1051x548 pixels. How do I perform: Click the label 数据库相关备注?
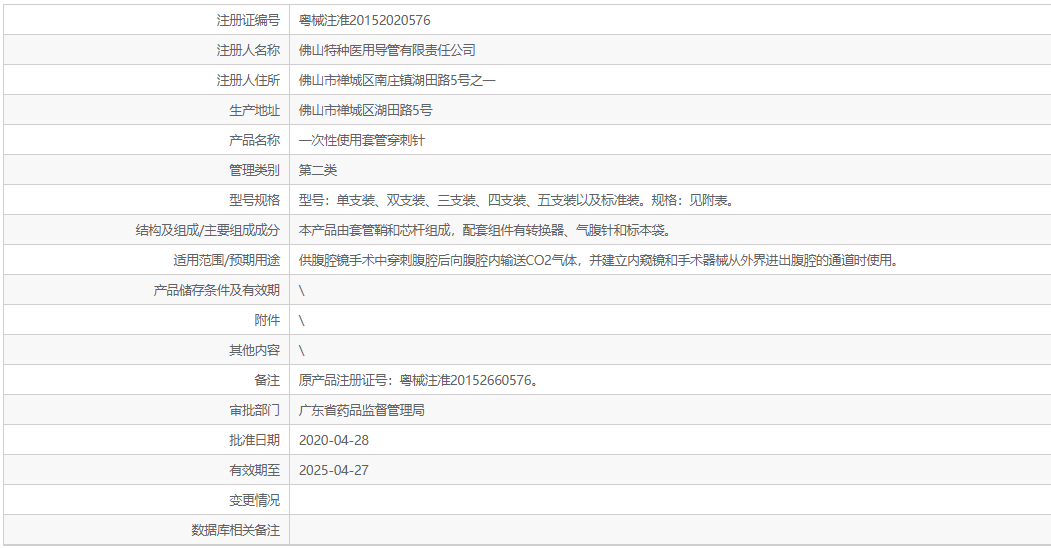coord(235,531)
